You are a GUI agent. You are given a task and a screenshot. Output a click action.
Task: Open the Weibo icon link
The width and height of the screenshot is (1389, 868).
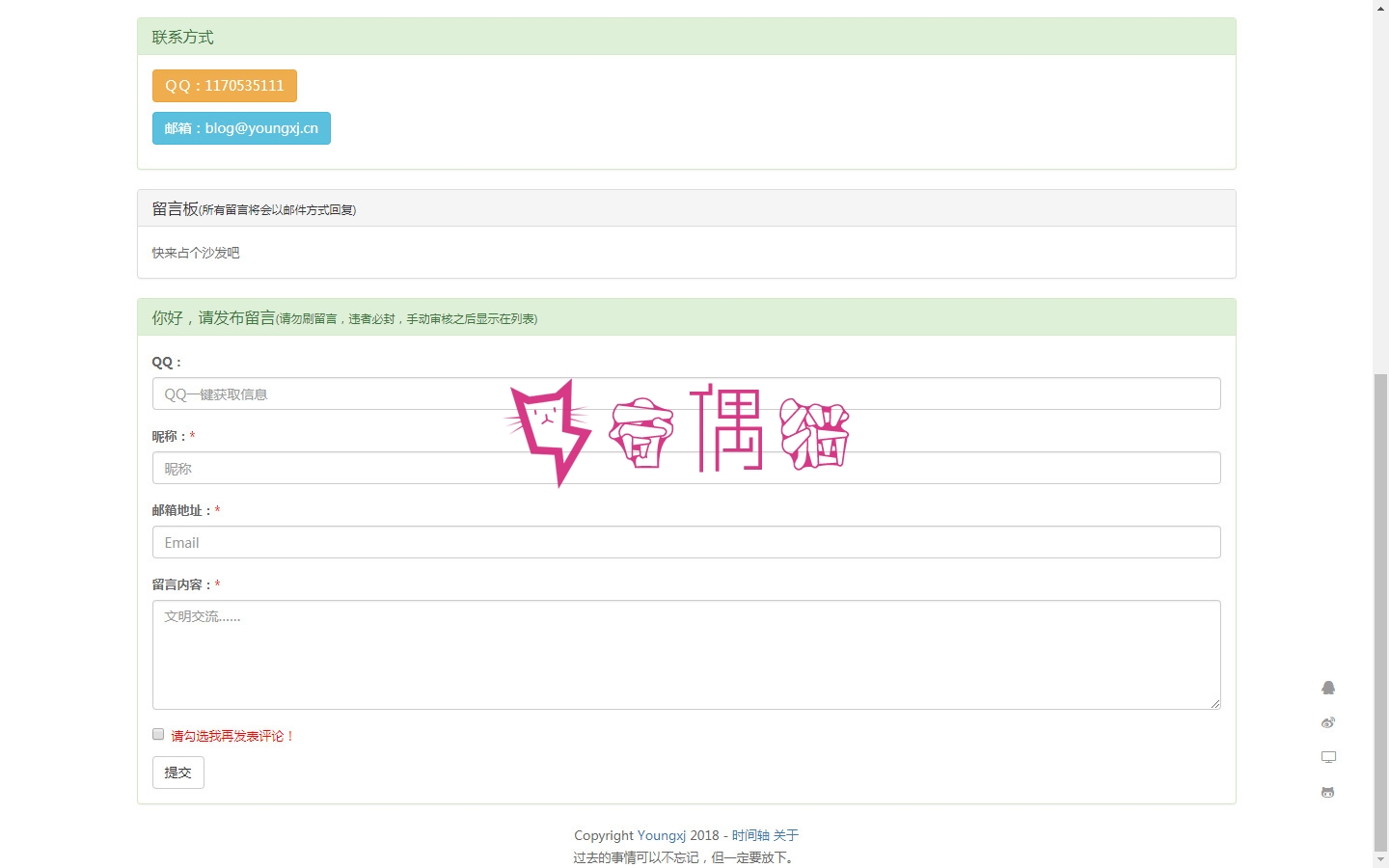[x=1328, y=722]
